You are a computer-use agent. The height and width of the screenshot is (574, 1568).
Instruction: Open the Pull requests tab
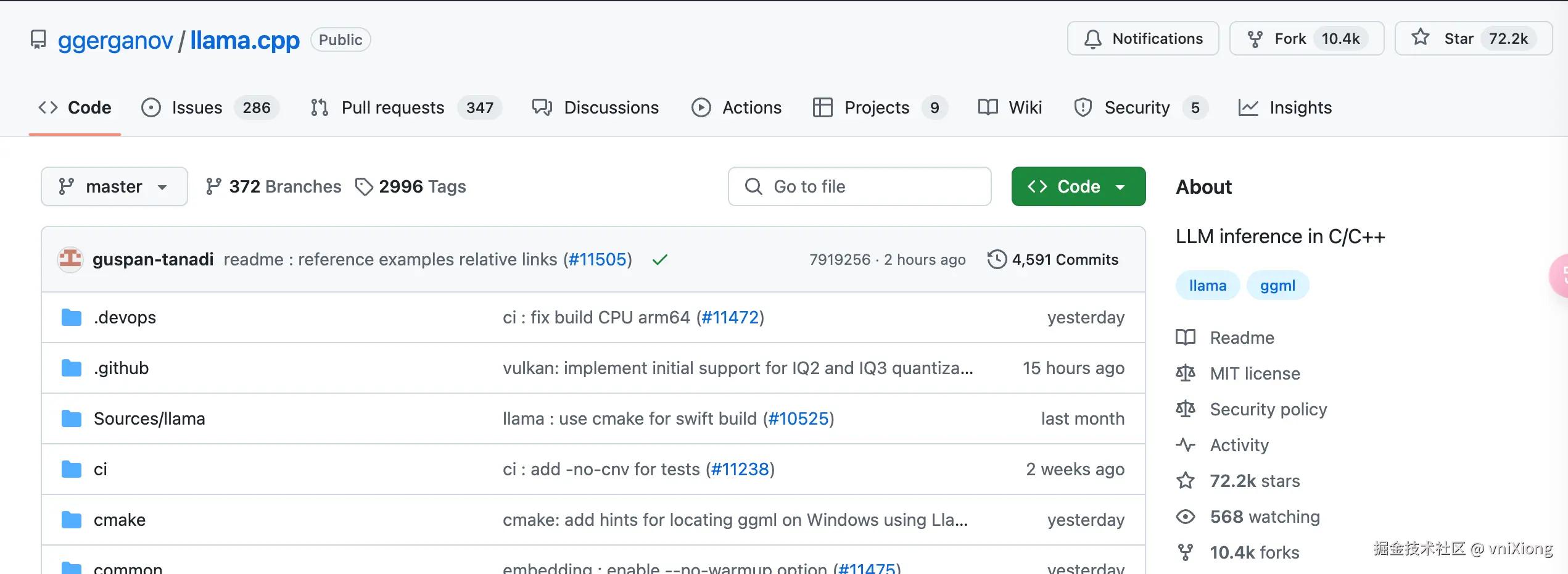[392, 107]
